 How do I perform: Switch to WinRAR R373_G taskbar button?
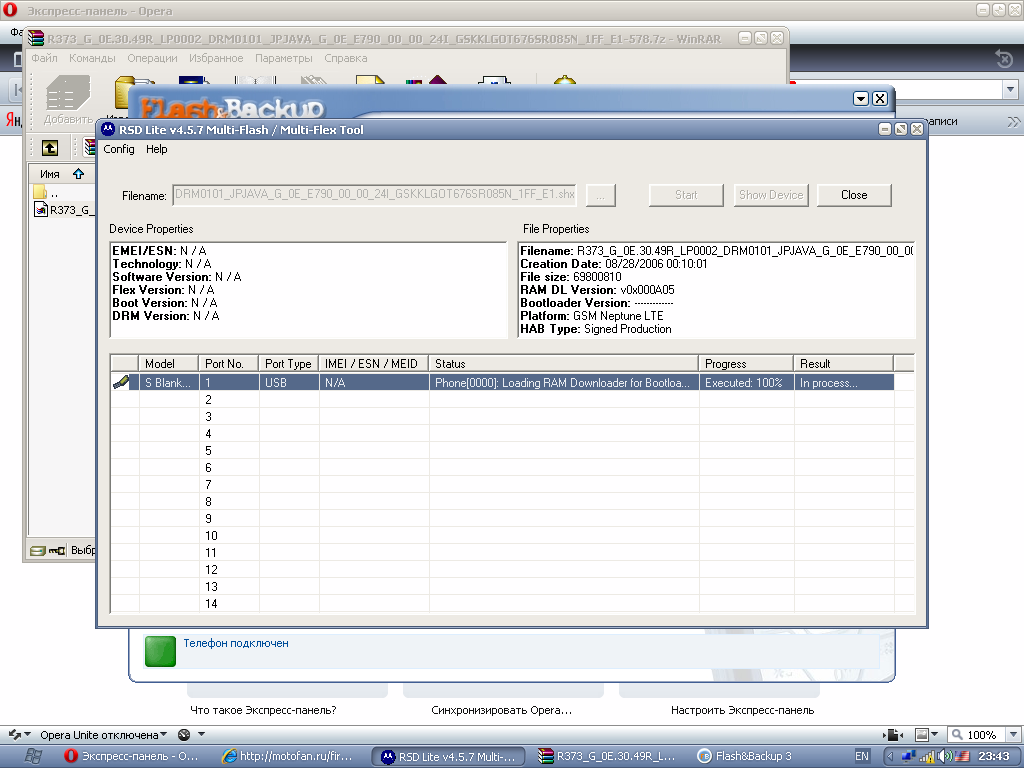pos(607,756)
